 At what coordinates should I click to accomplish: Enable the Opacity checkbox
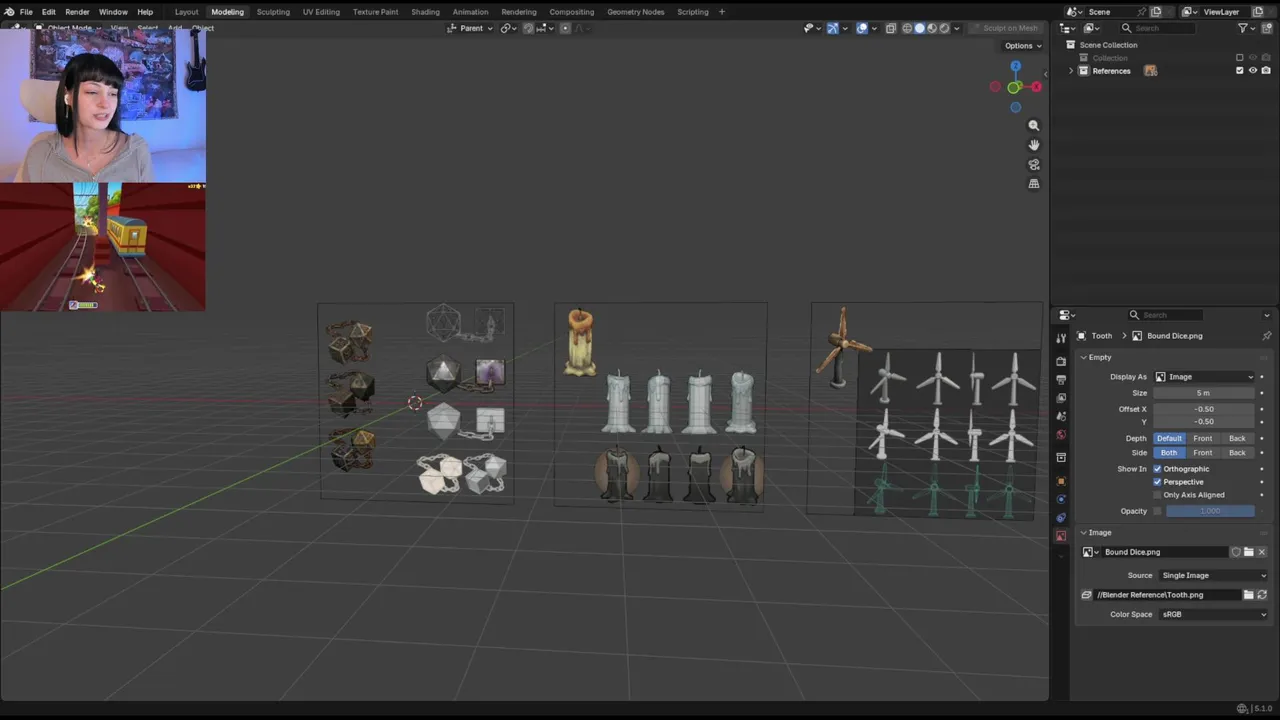coord(1158,511)
